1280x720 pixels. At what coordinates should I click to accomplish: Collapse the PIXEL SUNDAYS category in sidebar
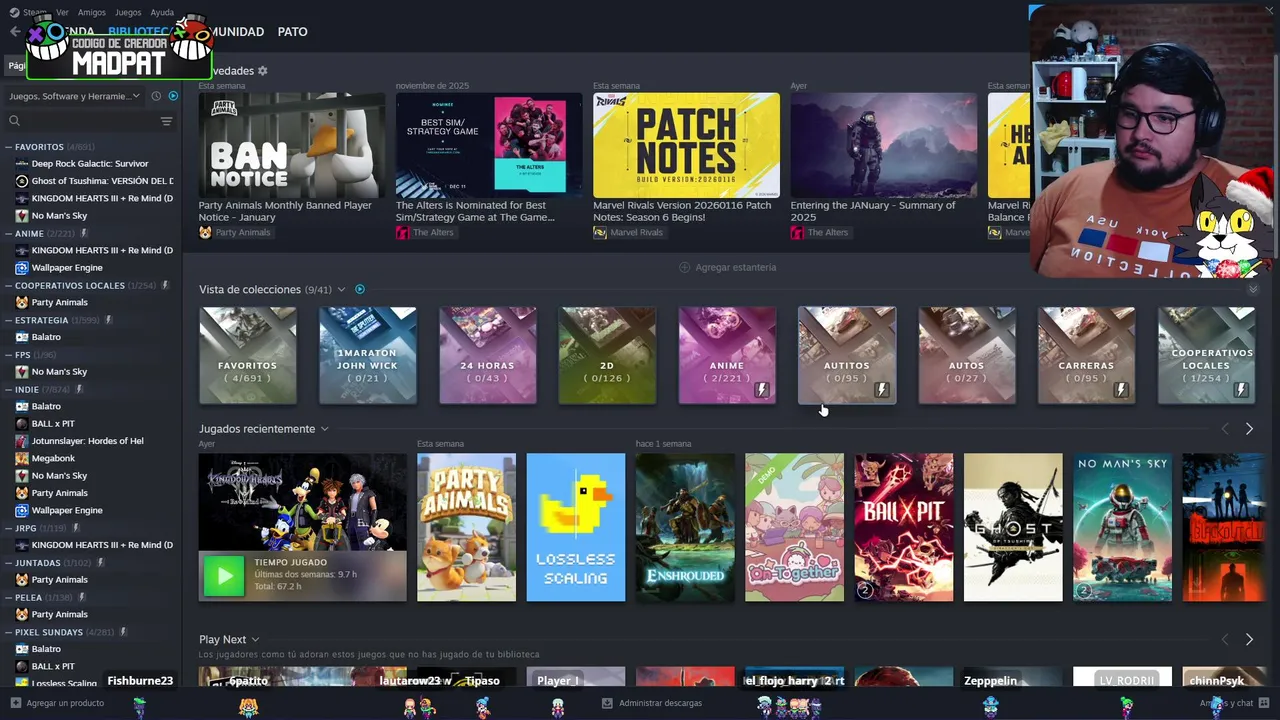(x=8, y=632)
